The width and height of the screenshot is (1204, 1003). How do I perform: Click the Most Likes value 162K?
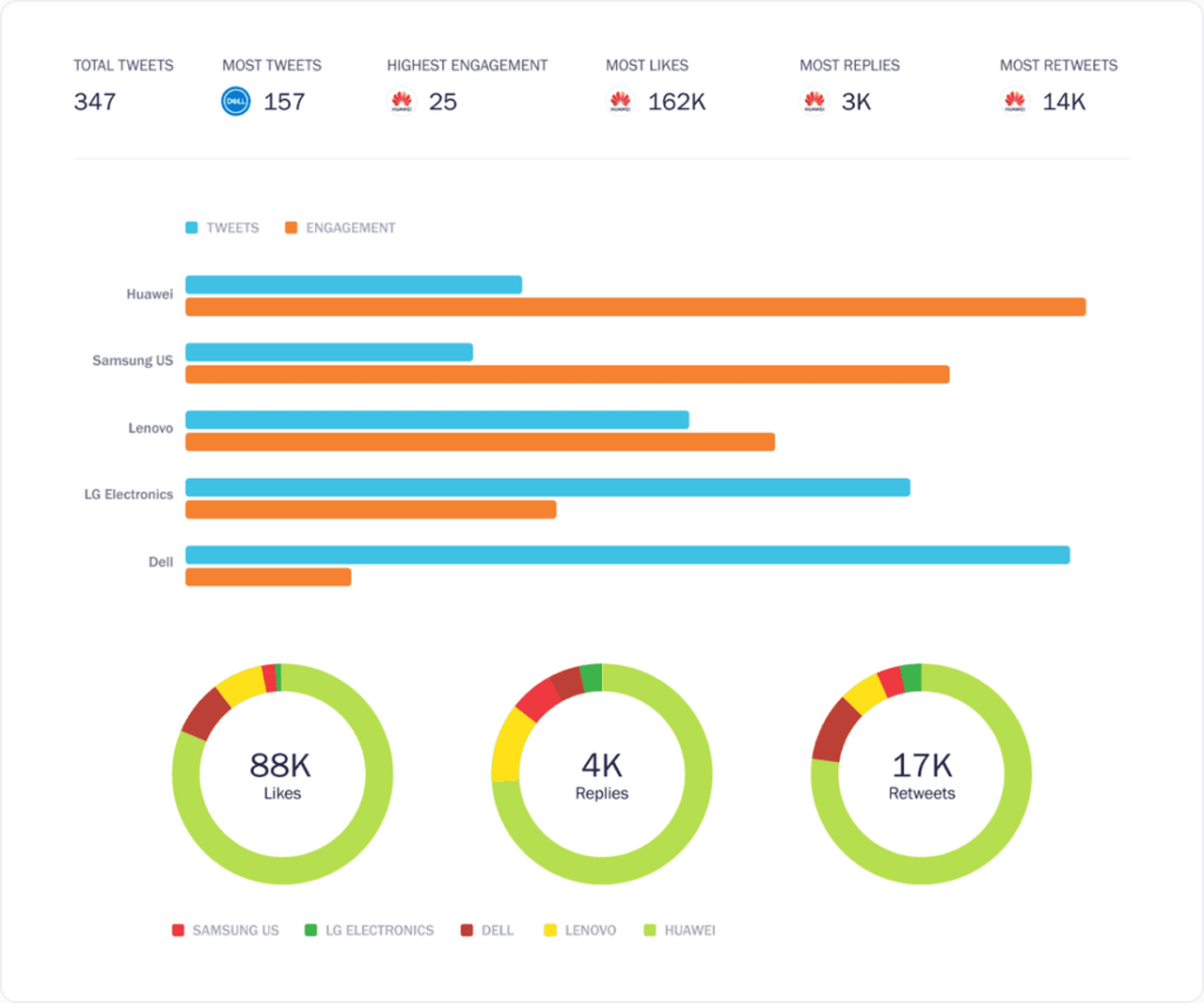[677, 102]
